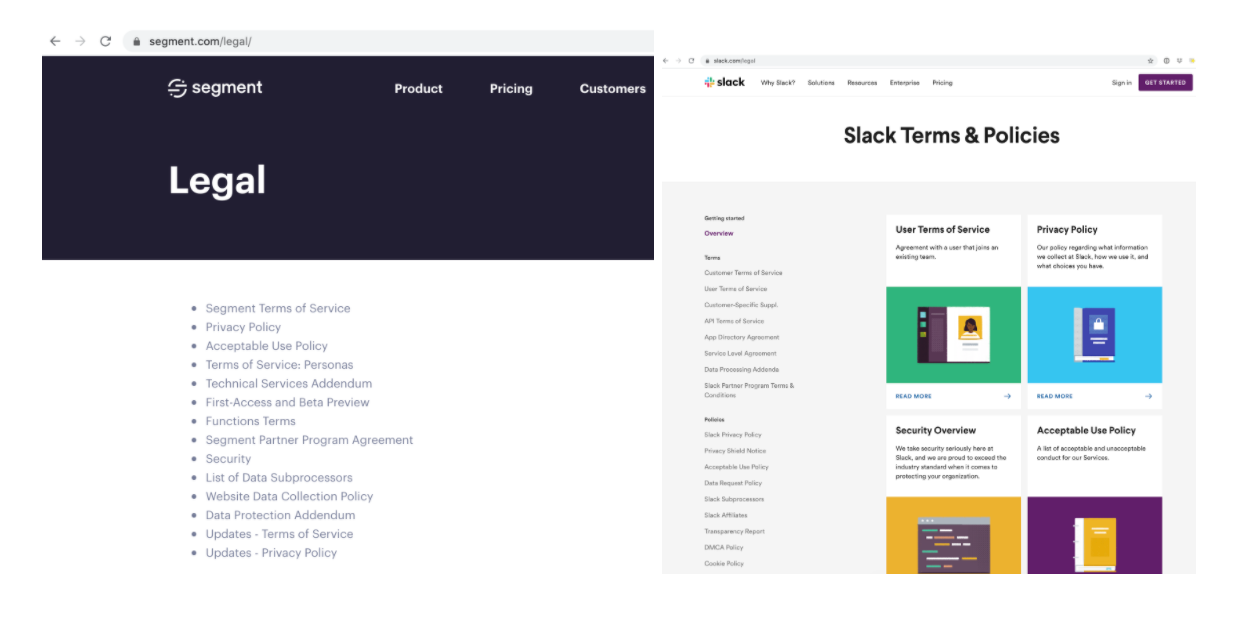
Task: Click the Segment logo
Action: 215,88
